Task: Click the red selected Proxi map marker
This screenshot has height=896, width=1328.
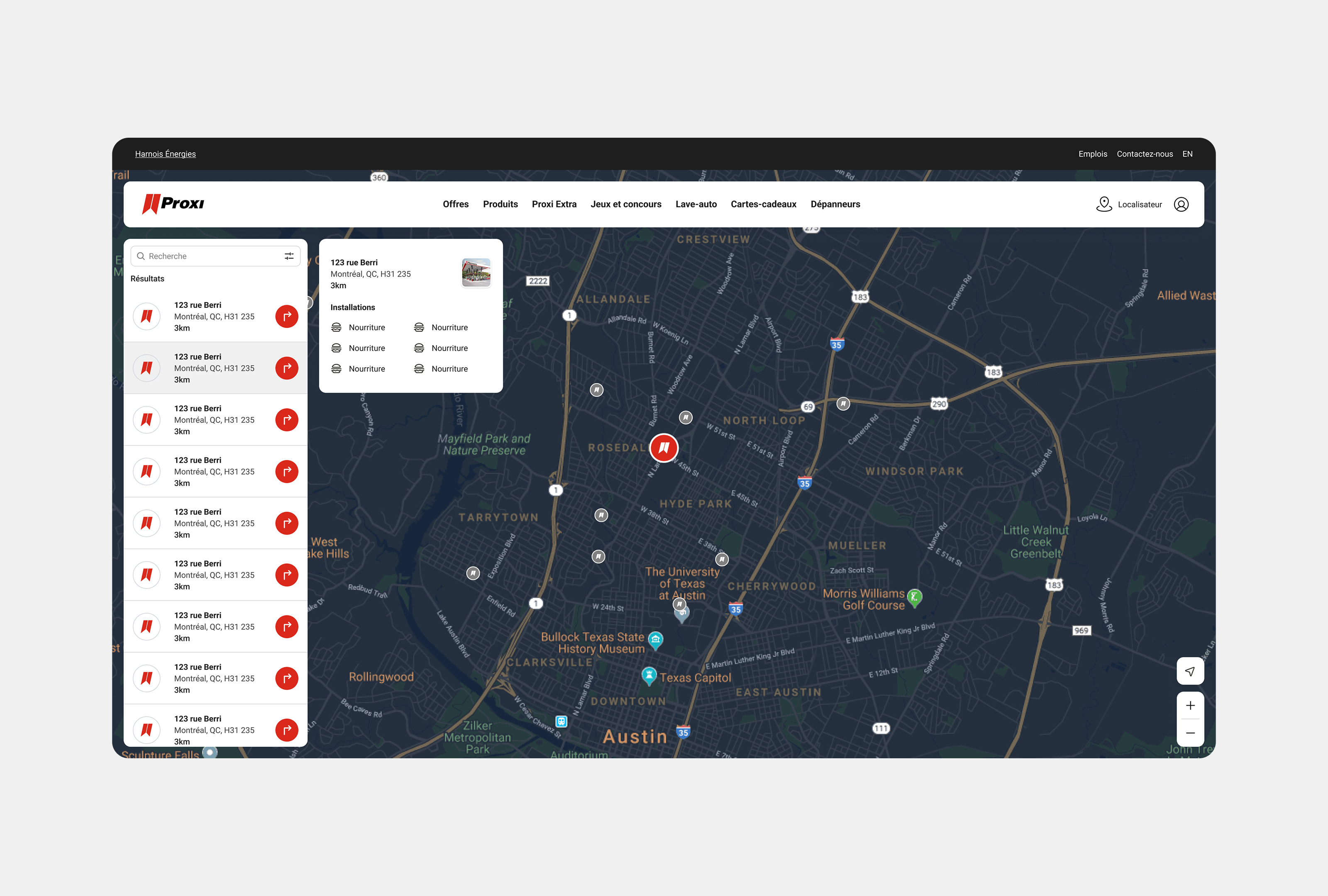Action: pyautogui.click(x=664, y=448)
